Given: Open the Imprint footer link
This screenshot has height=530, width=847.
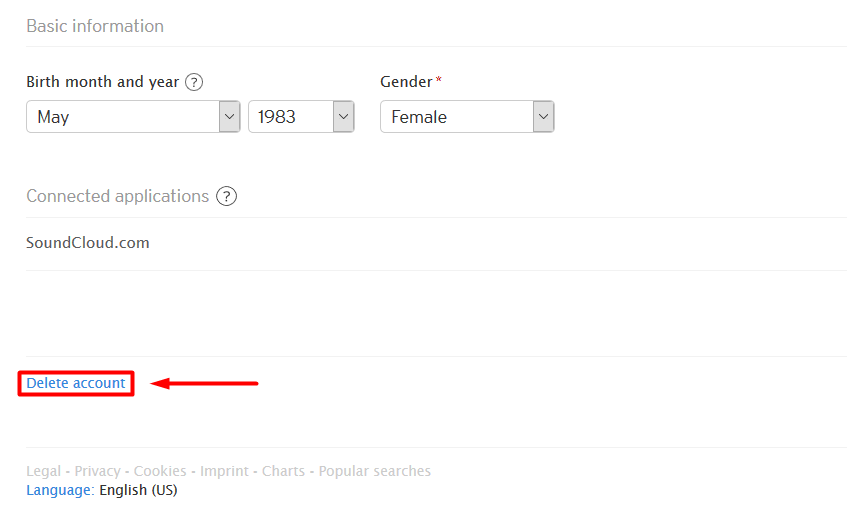Looking at the screenshot, I should tap(224, 471).
